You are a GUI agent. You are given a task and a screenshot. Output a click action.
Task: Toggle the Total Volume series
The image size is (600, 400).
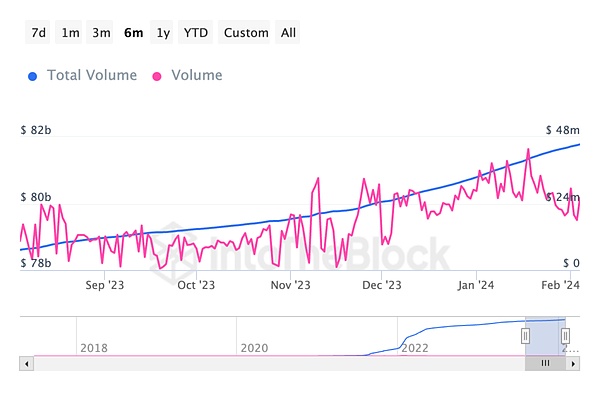click(x=90, y=75)
